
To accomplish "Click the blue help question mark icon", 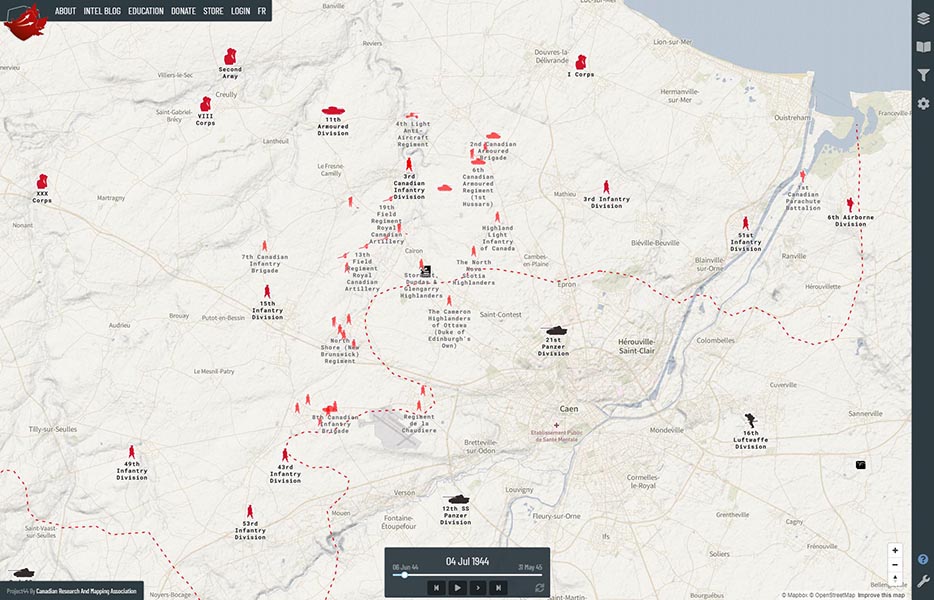I will [x=923, y=560].
